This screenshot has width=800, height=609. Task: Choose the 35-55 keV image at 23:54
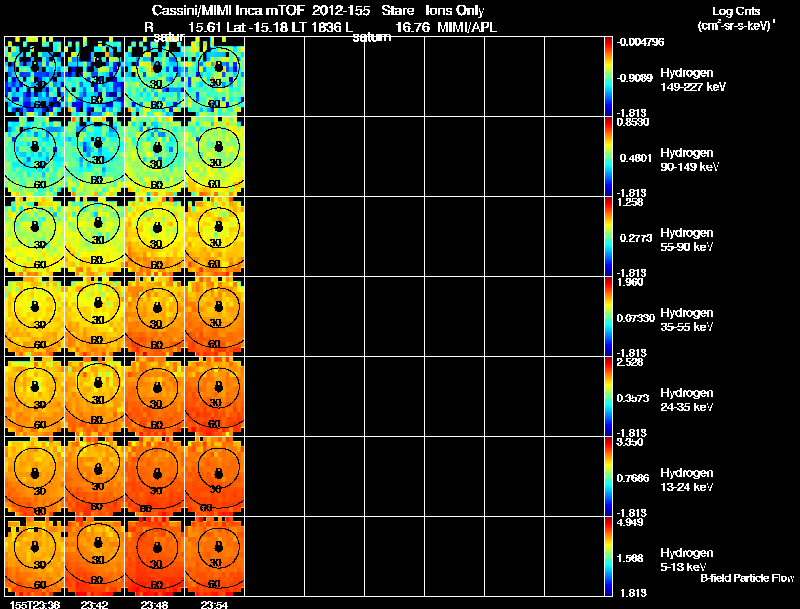tap(214, 316)
